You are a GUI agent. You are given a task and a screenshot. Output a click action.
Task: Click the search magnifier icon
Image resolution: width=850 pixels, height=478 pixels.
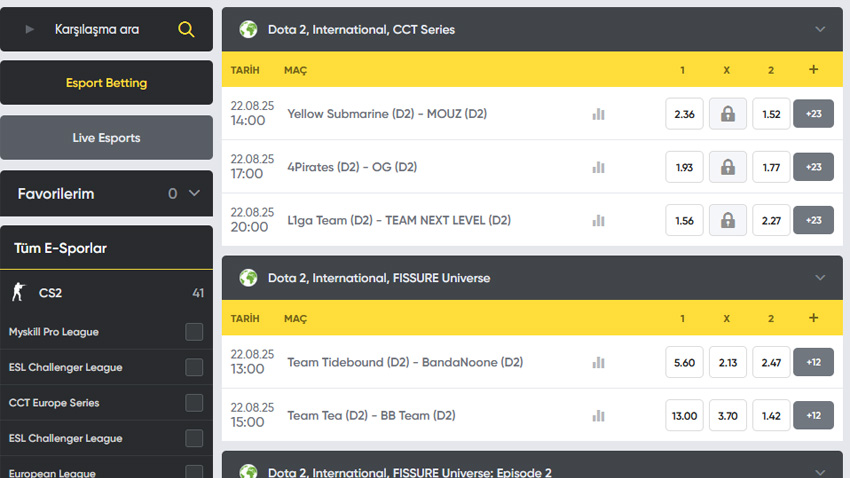point(186,30)
